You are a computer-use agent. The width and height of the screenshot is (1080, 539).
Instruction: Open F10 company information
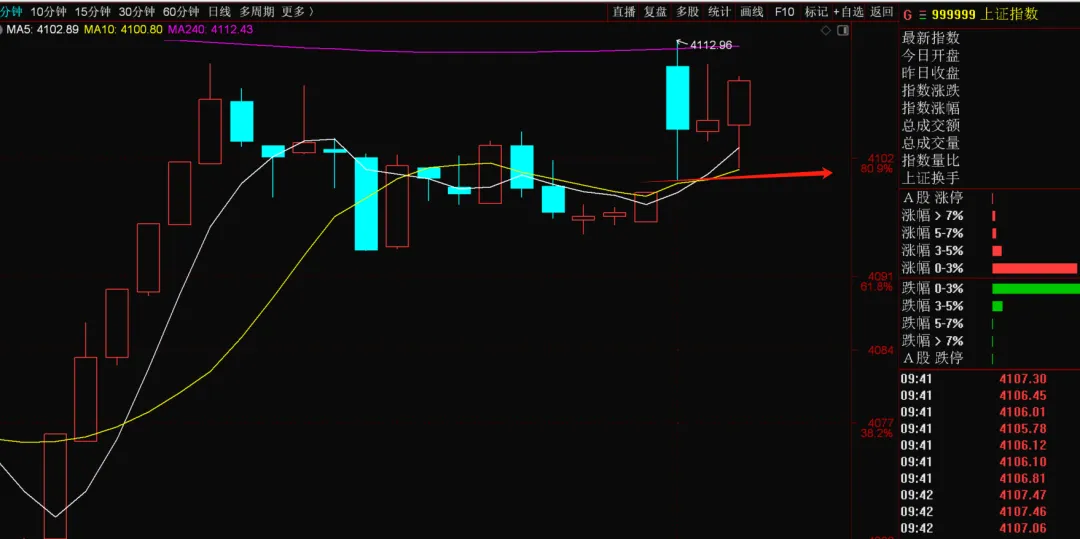pos(784,12)
